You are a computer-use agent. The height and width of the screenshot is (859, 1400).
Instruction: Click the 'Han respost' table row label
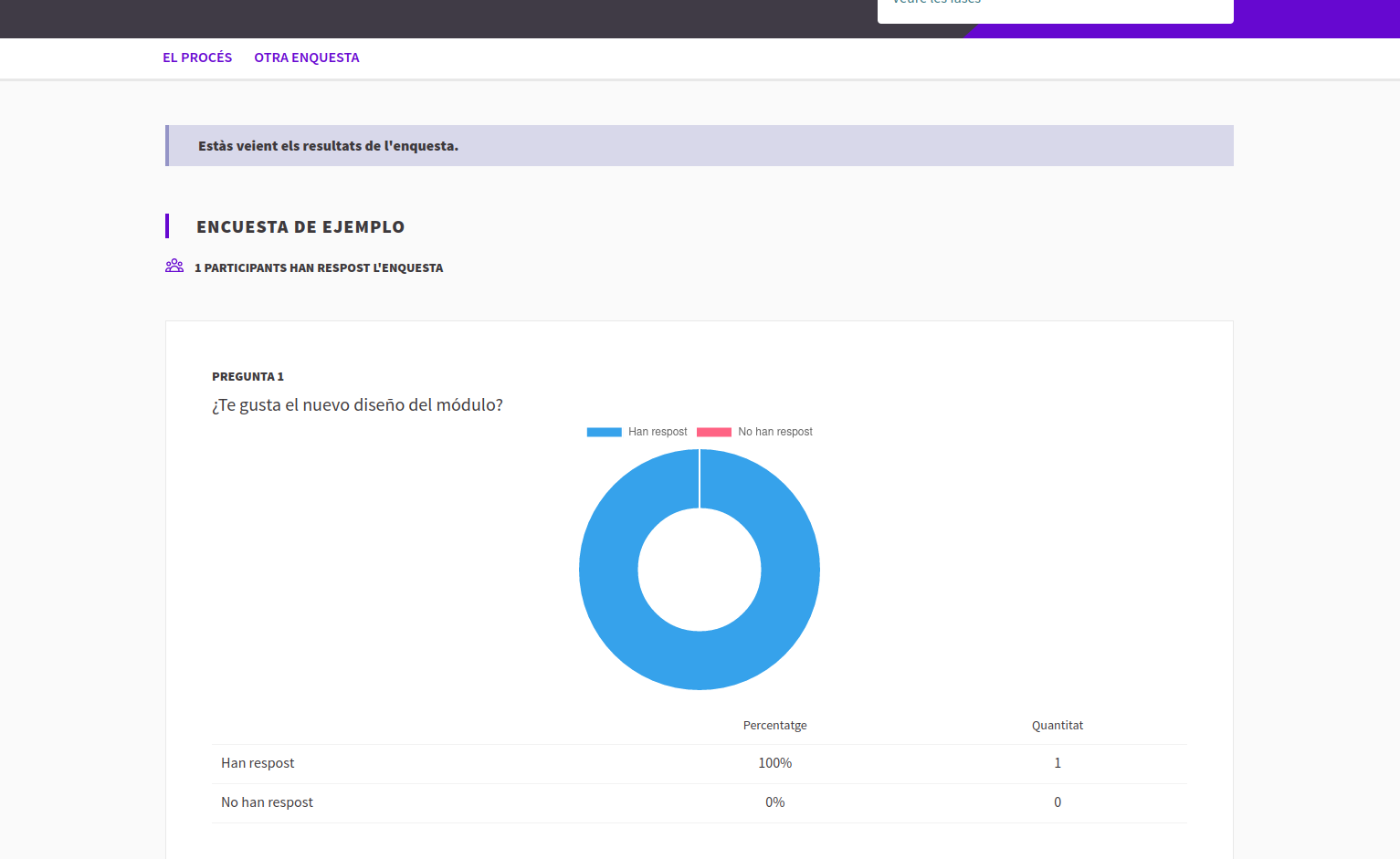click(258, 763)
